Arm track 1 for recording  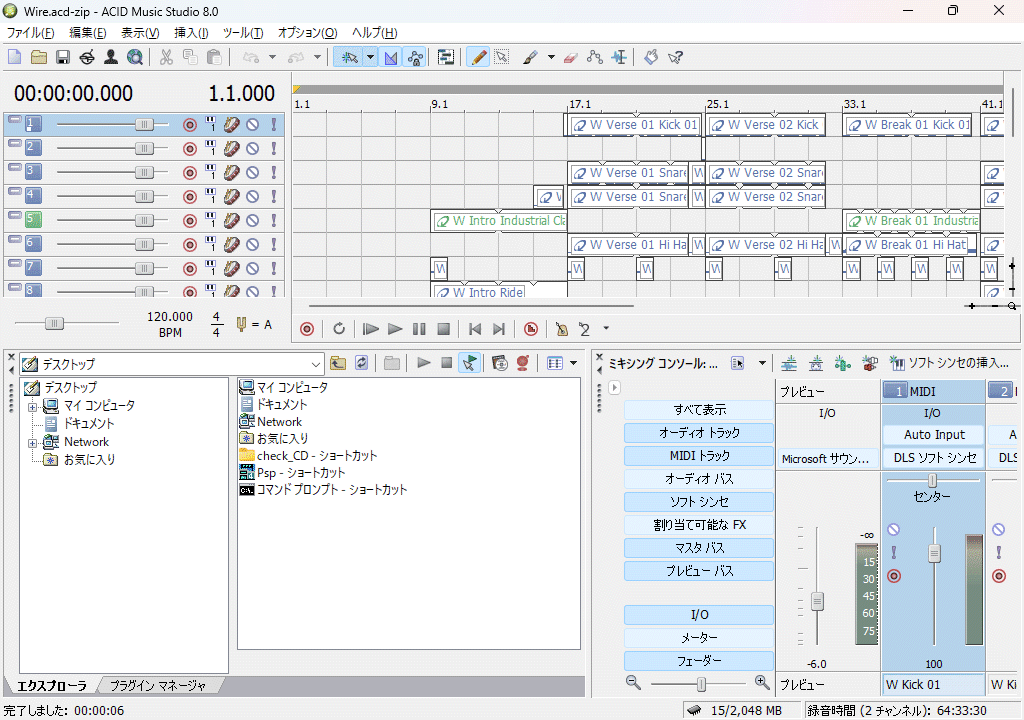point(190,124)
